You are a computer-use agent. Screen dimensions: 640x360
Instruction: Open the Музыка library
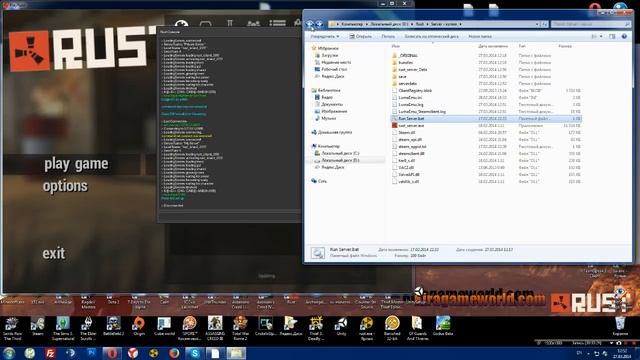pyautogui.click(x=328, y=118)
